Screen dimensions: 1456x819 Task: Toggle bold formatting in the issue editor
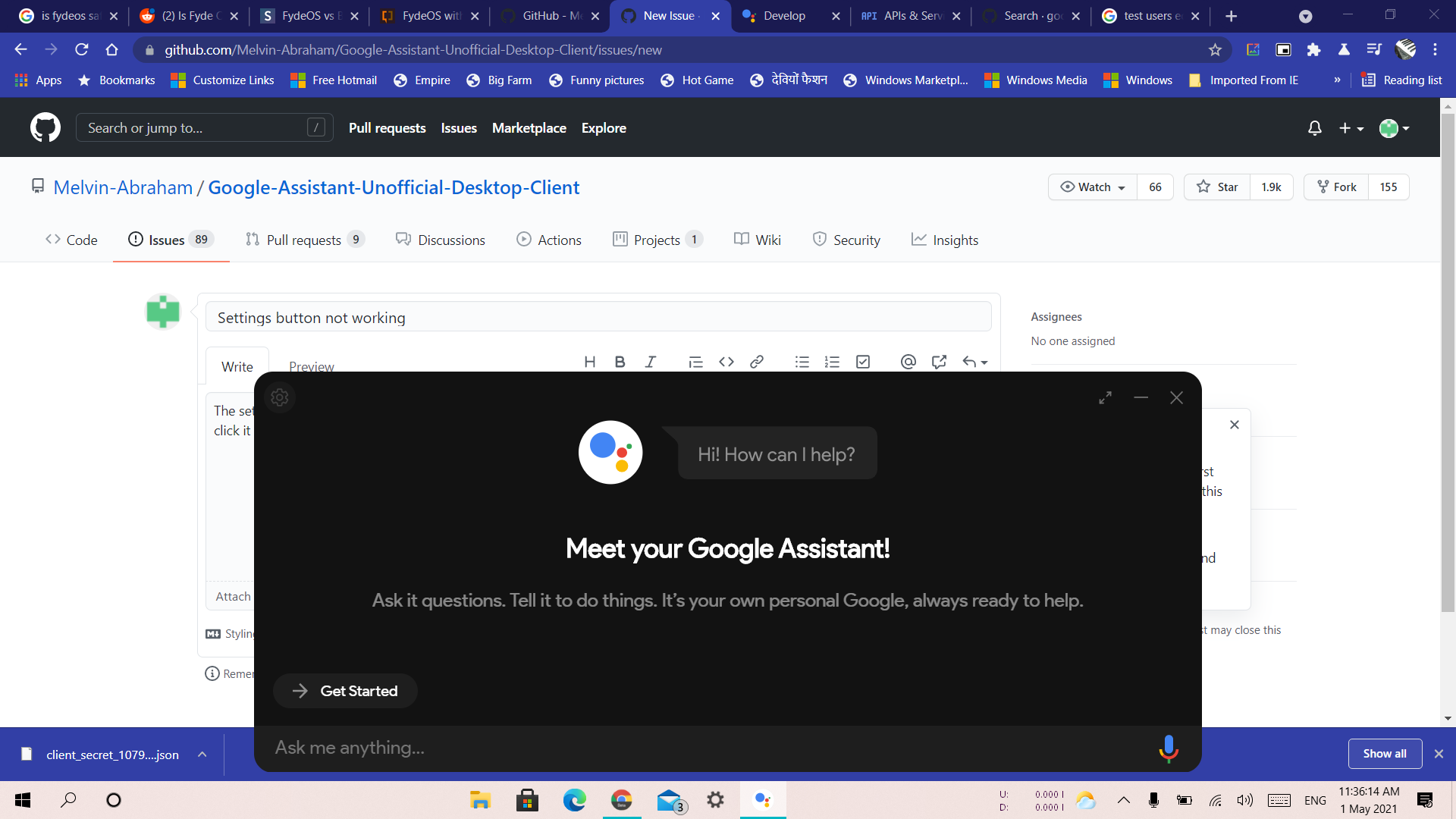pos(620,362)
